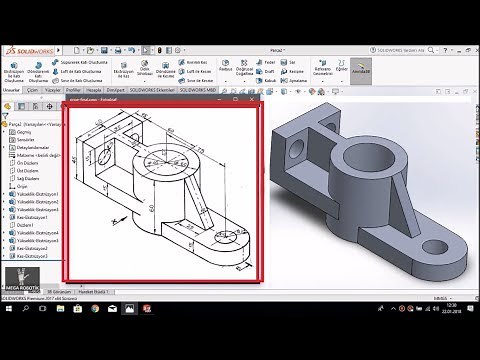The width and height of the screenshot is (480, 360).
Task: Open the SOLIDWORKS Eklentileri tab
Action: pyautogui.click(x=152, y=90)
